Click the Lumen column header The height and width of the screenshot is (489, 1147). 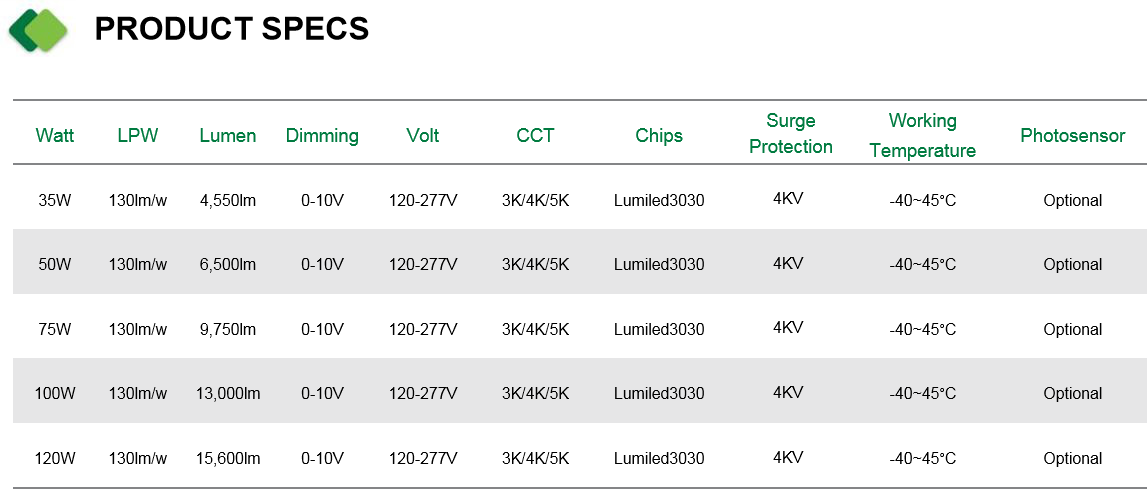[x=227, y=135]
